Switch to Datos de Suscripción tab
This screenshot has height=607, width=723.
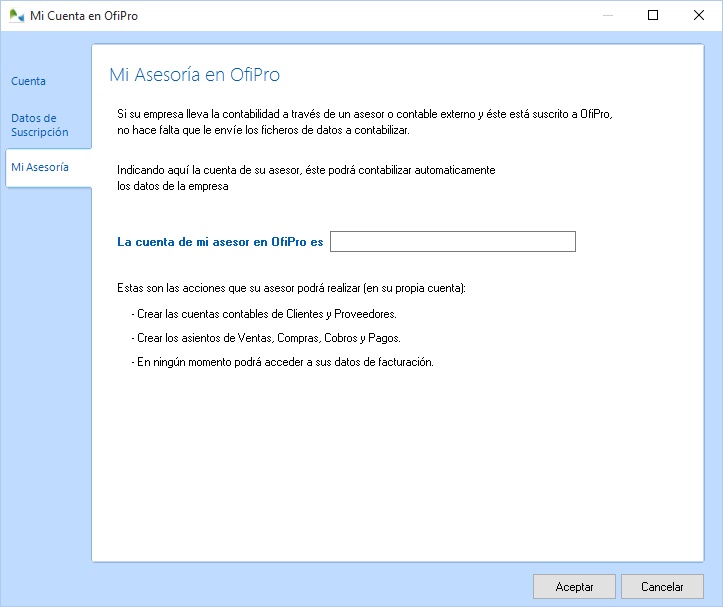(x=40, y=125)
